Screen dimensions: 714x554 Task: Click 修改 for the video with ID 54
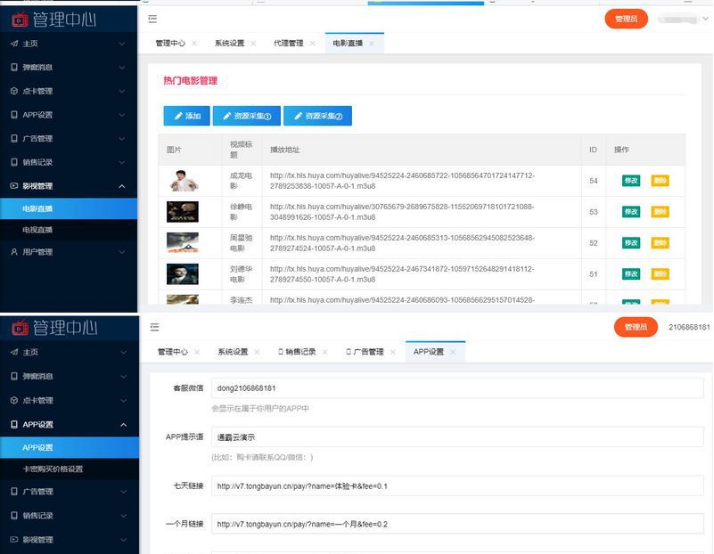pyautogui.click(x=631, y=181)
